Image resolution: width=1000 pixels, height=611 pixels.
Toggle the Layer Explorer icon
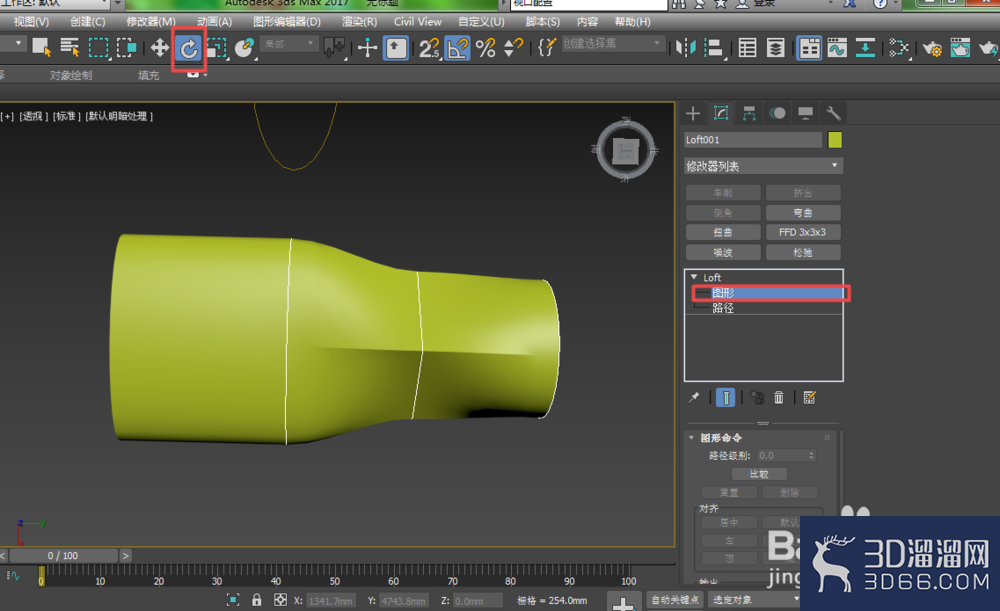click(x=776, y=48)
